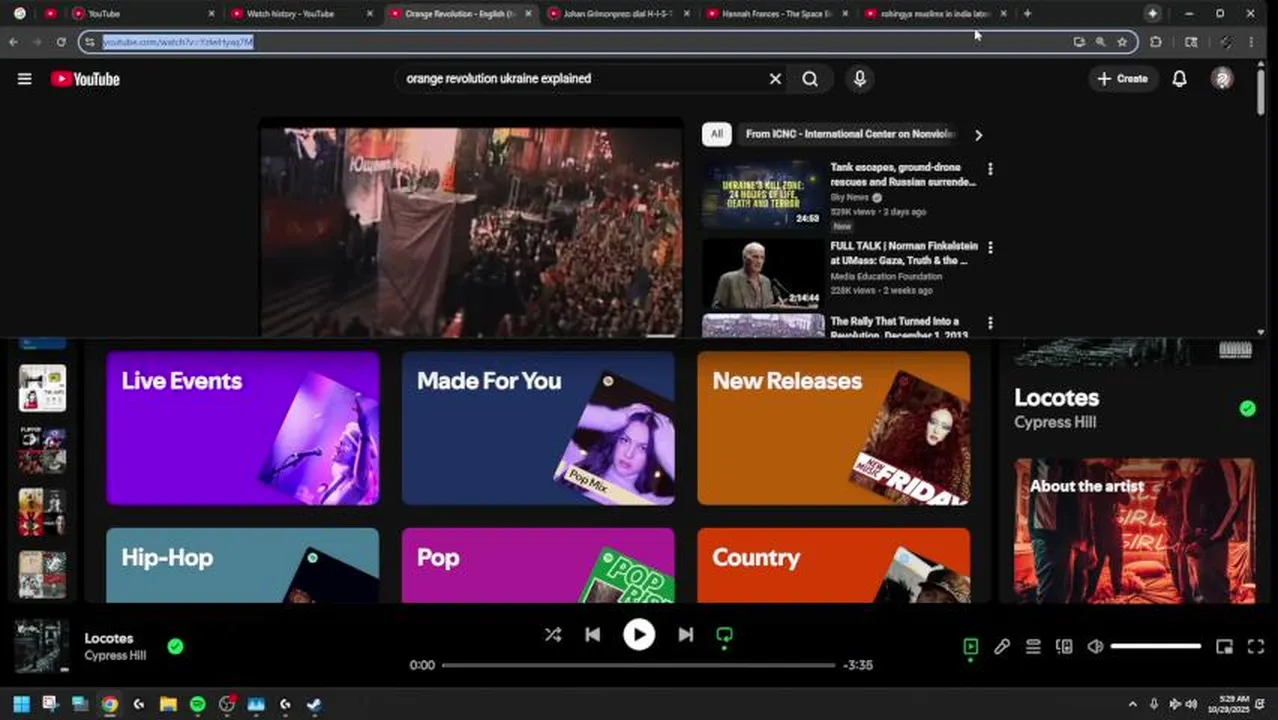This screenshot has height=720, width=1278.
Task: Open the Norman Finkelstein talk thumbnail
Action: tap(763, 273)
